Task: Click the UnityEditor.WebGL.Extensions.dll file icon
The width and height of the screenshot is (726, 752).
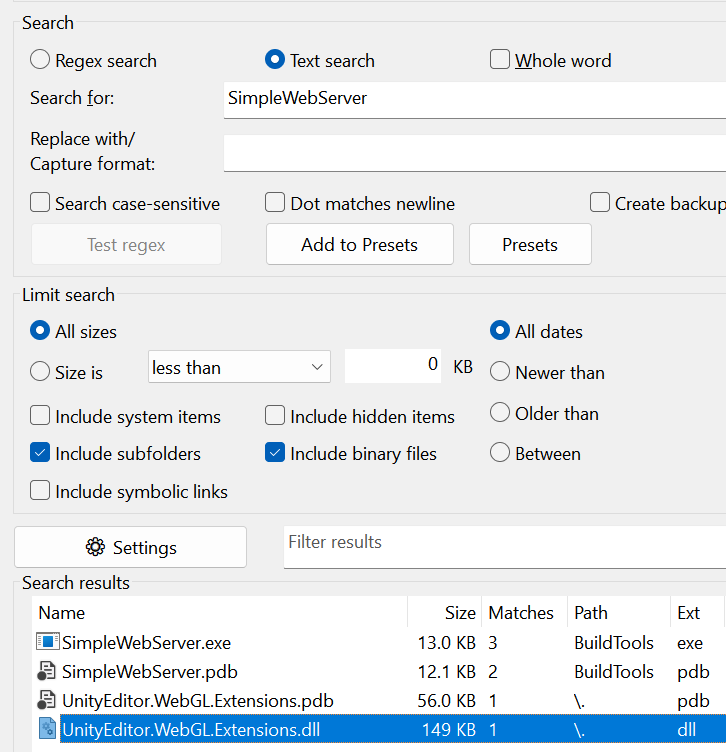Action: tap(47, 729)
